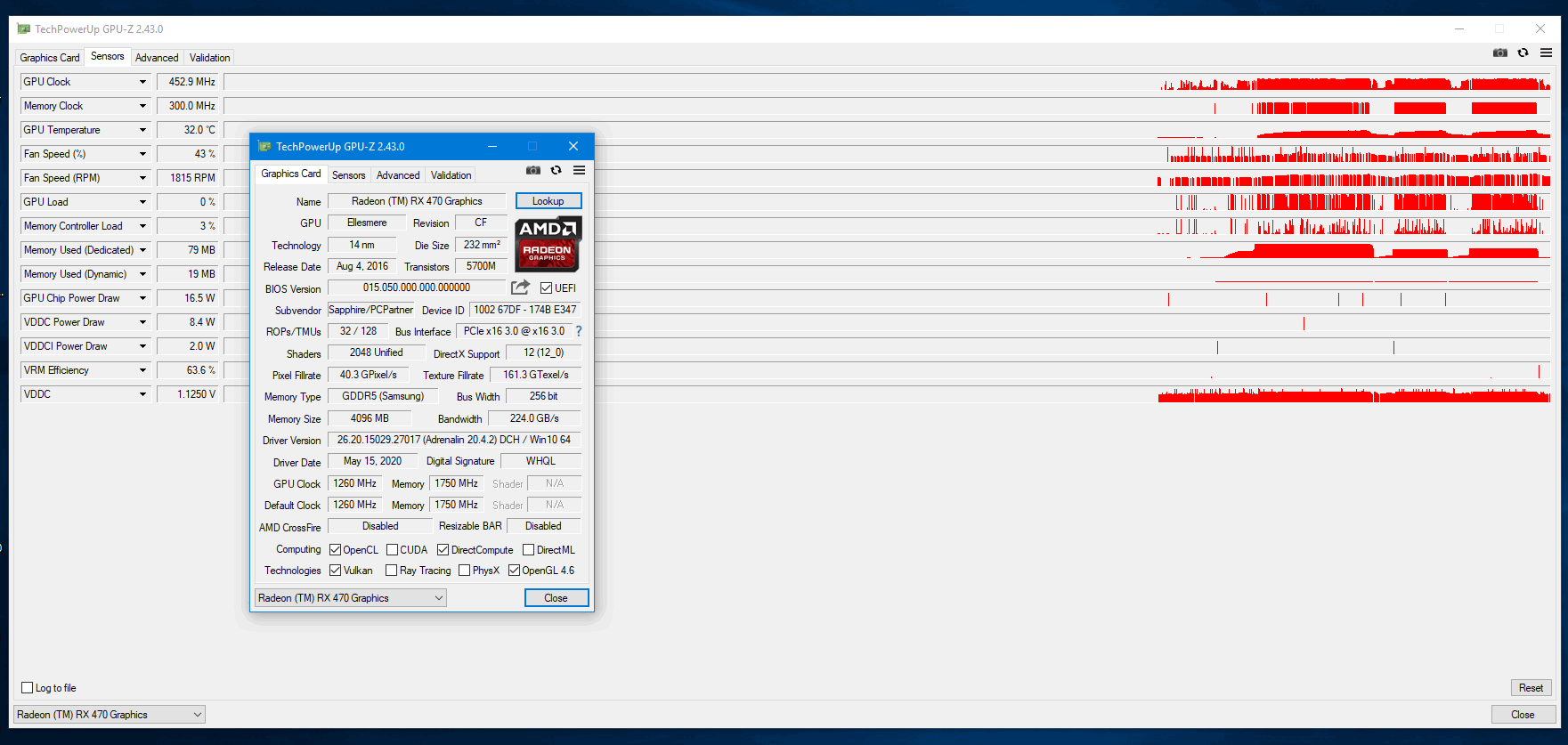Click the GPU-Z icon in the Sensors window title bar

point(24,28)
